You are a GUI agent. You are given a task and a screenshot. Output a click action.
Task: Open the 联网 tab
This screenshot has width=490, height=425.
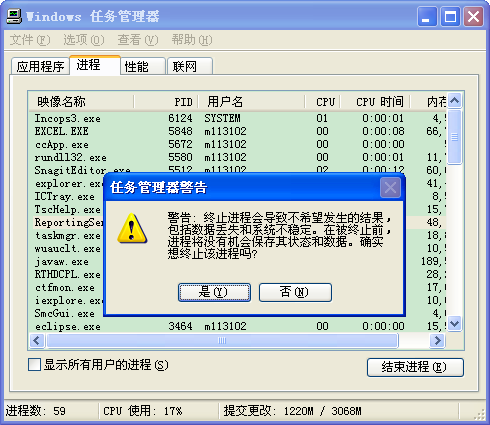[190, 66]
